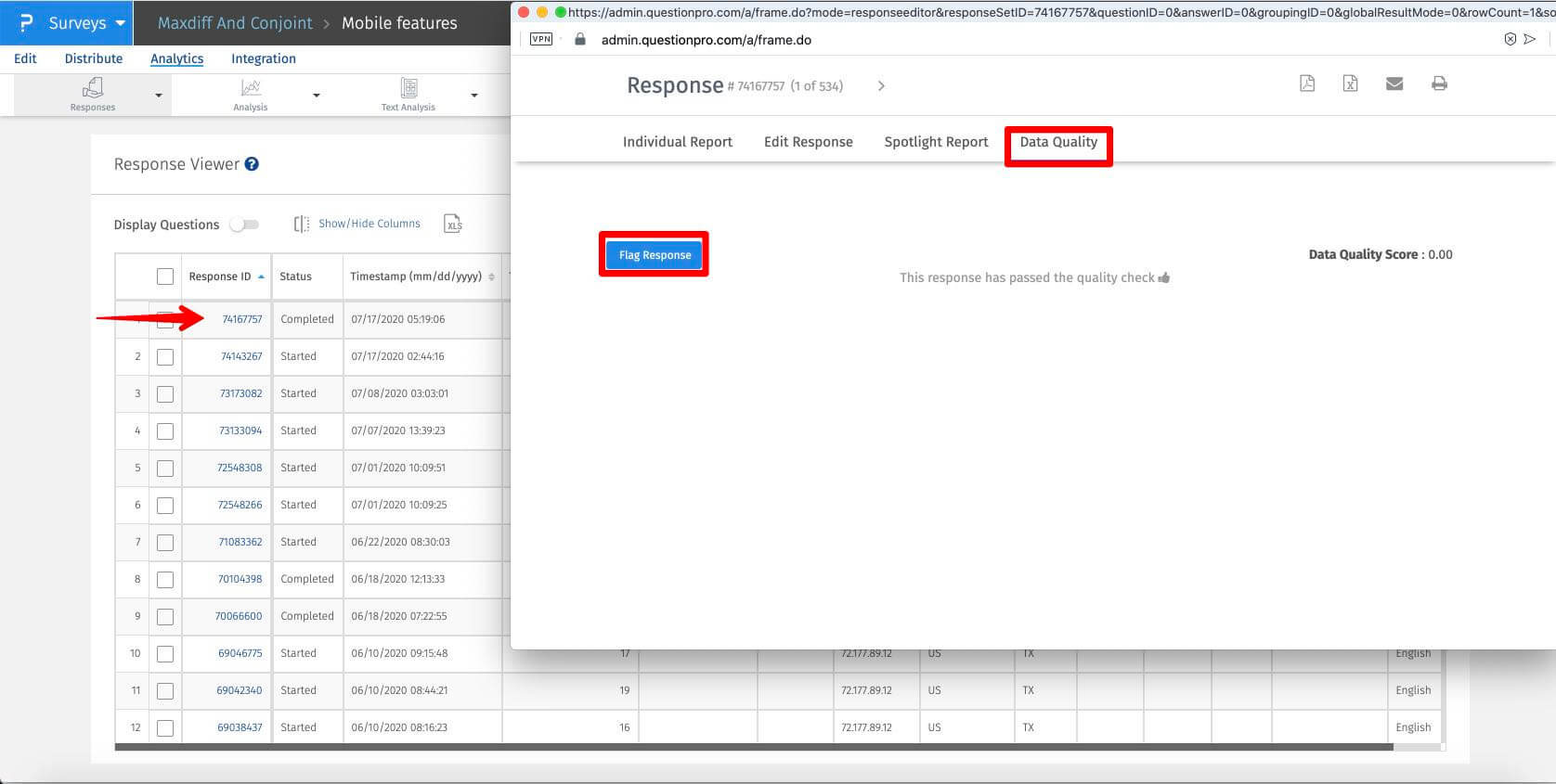Select the checkbox for response 73133094
Screen dimensions: 1556x784
(165, 431)
